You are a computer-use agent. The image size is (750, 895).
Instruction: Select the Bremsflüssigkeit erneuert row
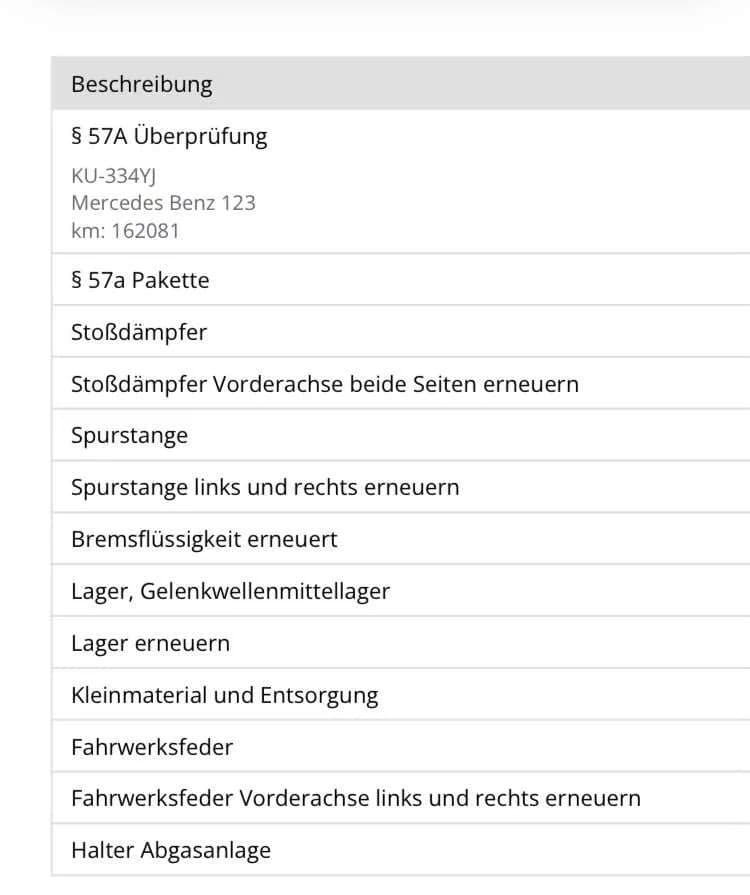[x=401, y=539]
